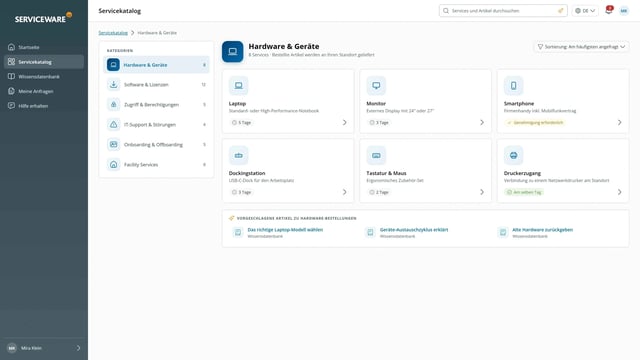Click the Hardware & Geräte category laptop icon
This screenshot has width=640, height=360.
tap(113, 64)
